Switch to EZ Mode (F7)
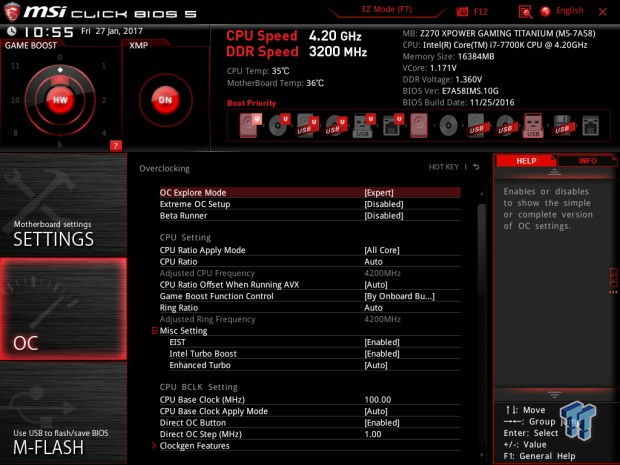 click(x=387, y=9)
